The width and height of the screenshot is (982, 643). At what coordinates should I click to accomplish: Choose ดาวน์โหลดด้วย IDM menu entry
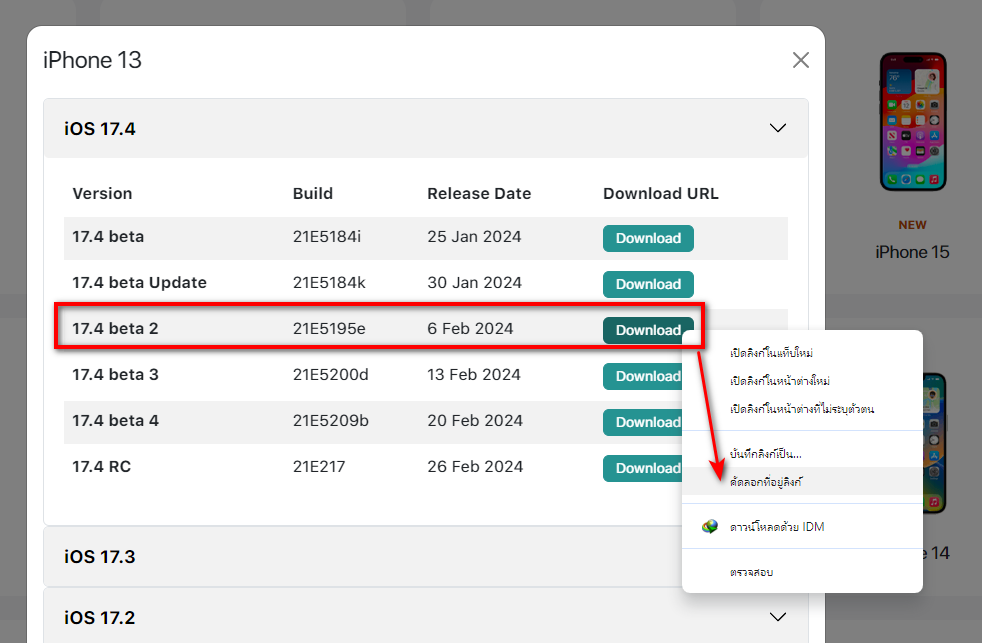point(802,527)
